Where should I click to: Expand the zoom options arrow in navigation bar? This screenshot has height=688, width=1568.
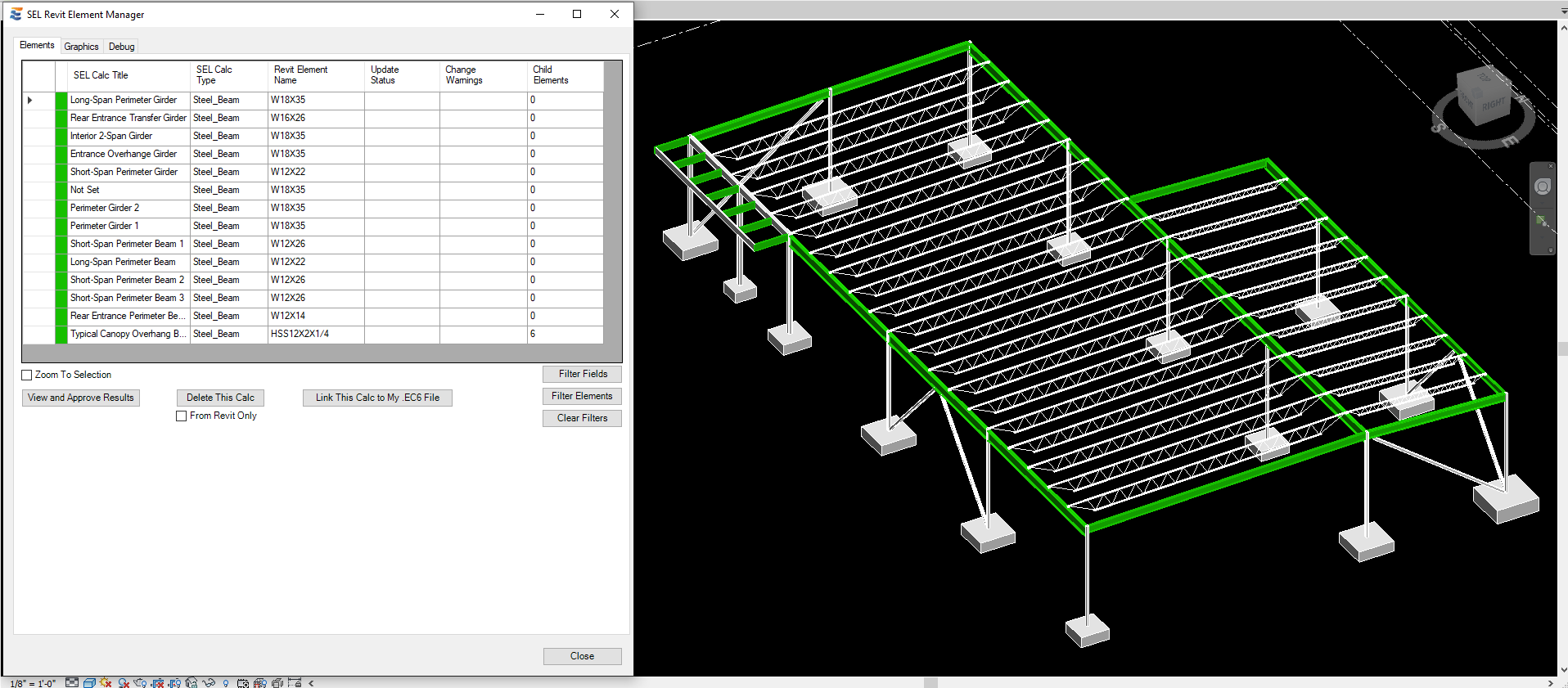click(x=1542, y=237)
